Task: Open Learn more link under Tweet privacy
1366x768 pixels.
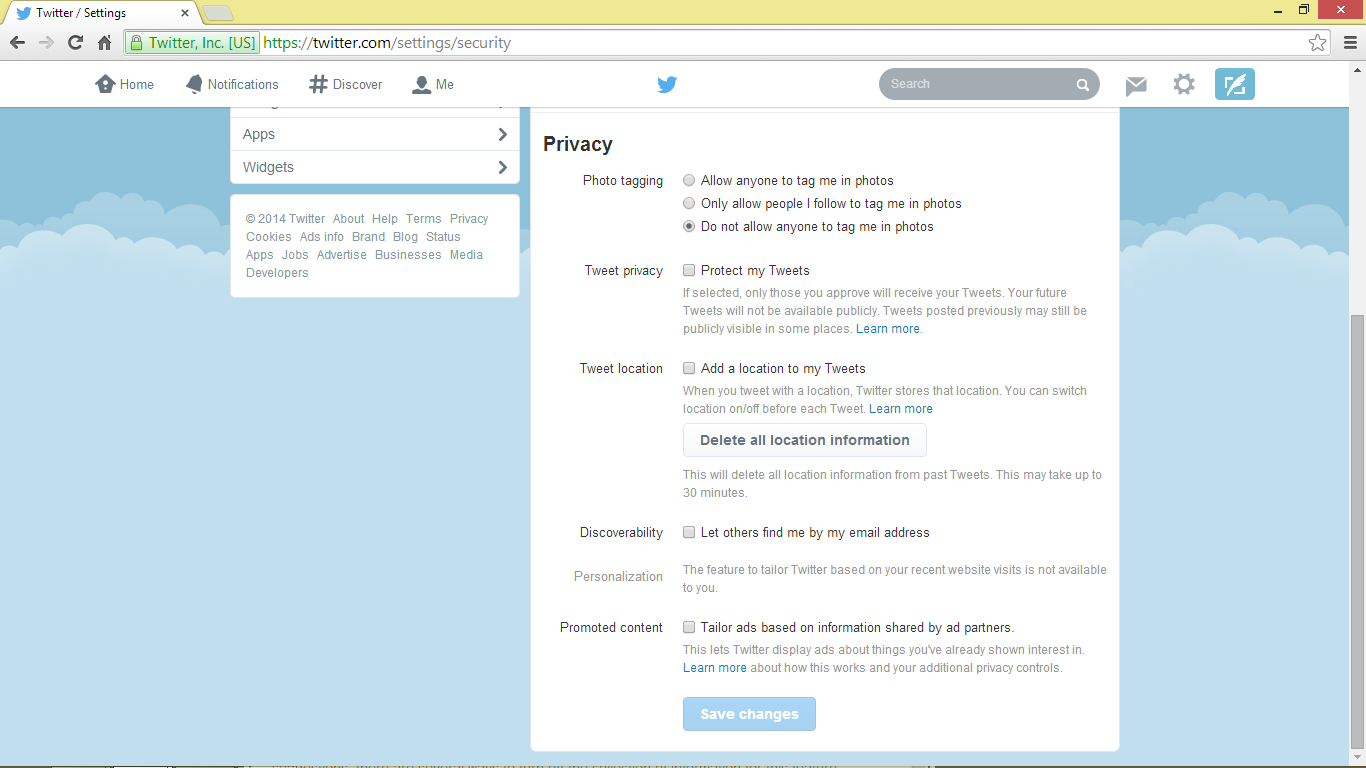Action: click(x=888, y=329)
